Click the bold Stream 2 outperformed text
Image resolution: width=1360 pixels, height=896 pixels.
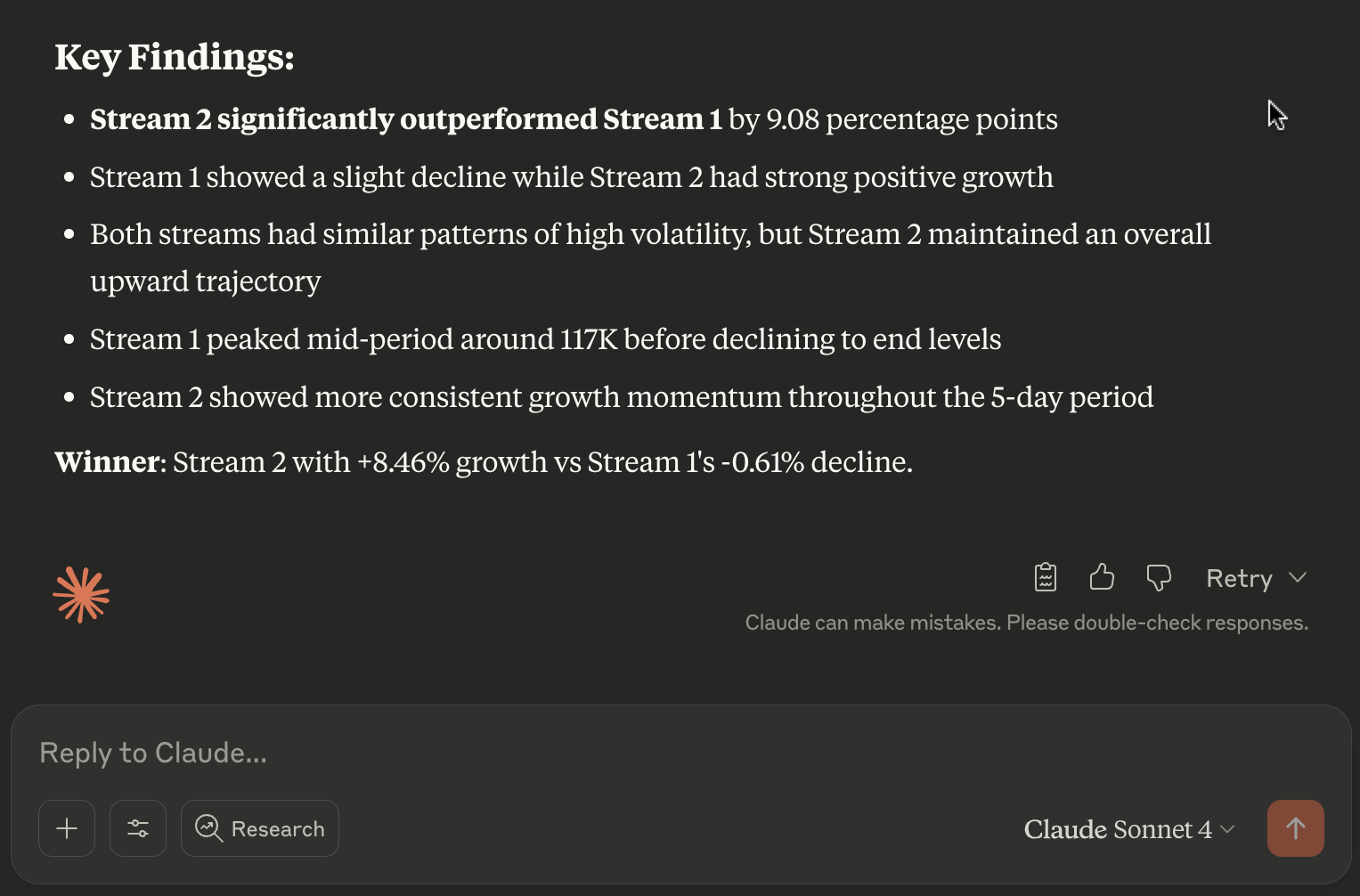(x=405, y=119)
